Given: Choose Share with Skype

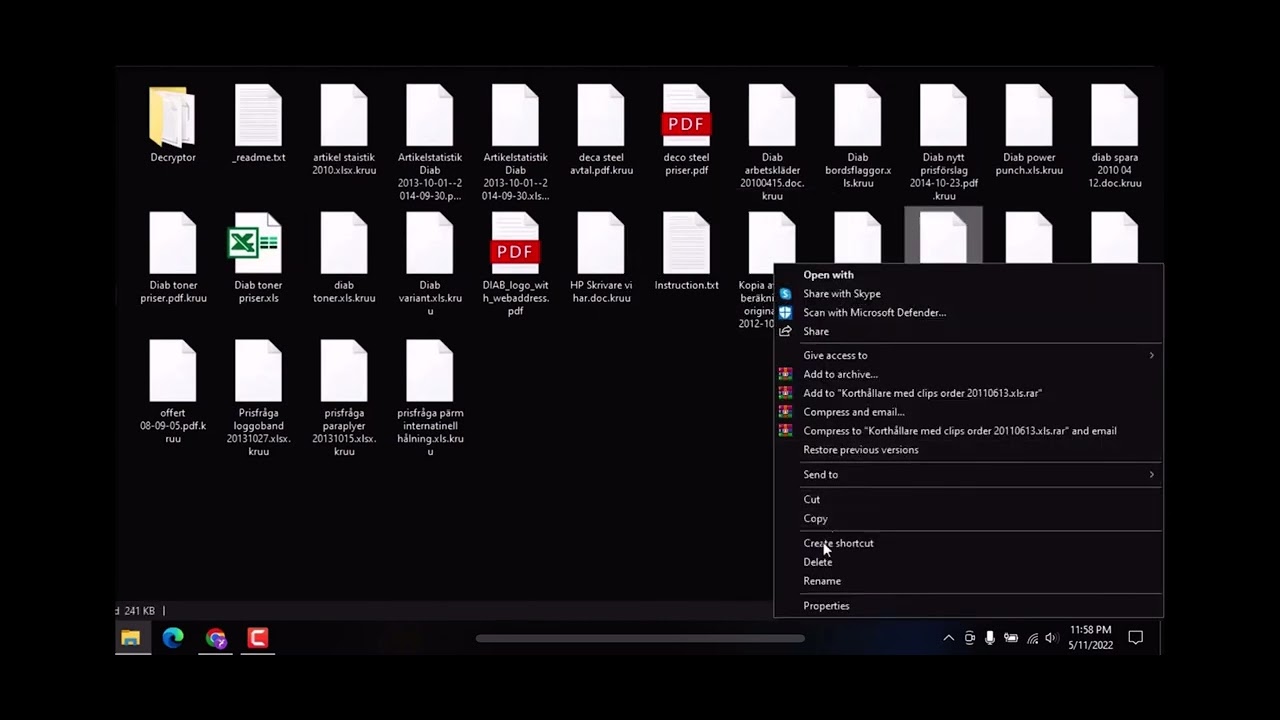Looking at the screenshot, I should coord(967,294).
